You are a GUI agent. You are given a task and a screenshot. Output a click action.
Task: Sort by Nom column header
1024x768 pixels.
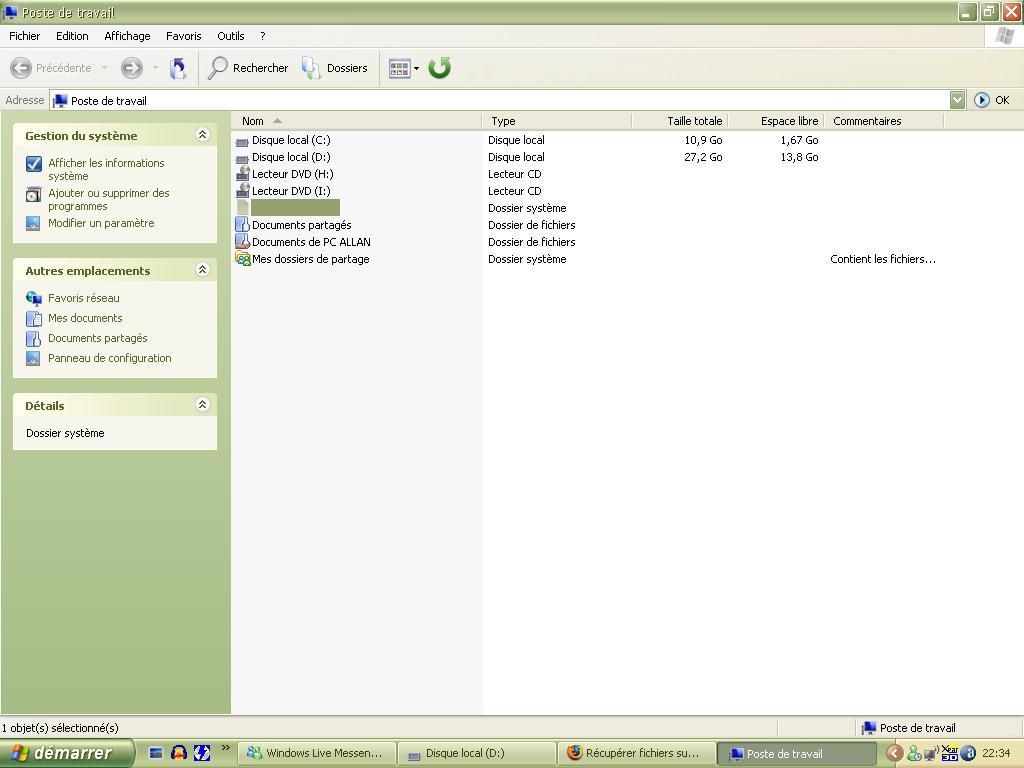pyautogui.click(x=357, y=121)
